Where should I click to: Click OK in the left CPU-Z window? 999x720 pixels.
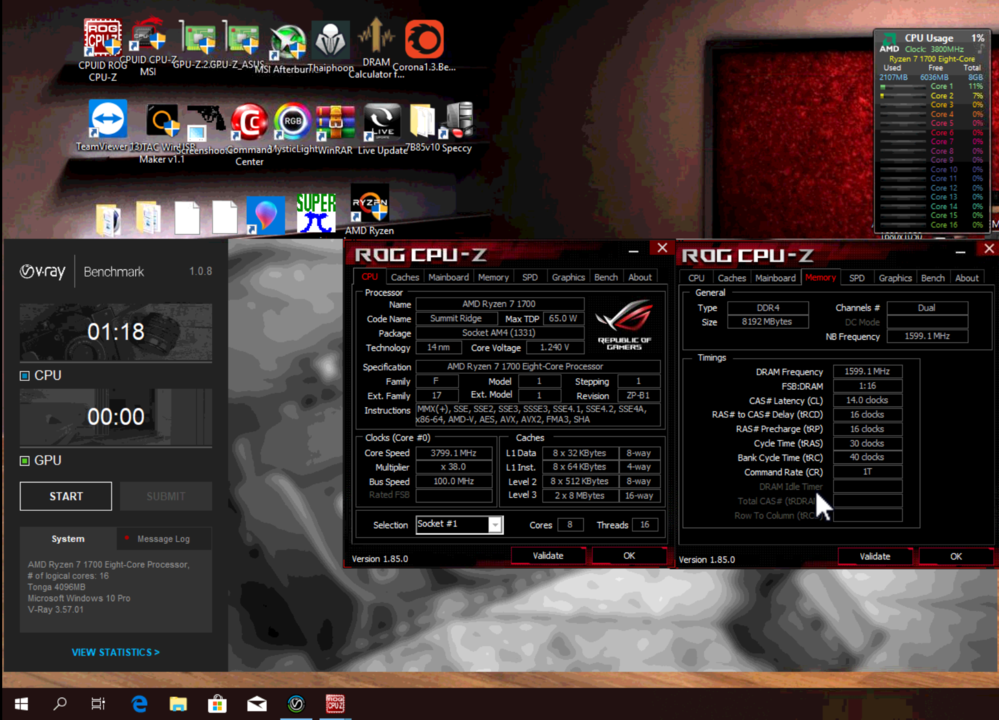click(629, 556)
